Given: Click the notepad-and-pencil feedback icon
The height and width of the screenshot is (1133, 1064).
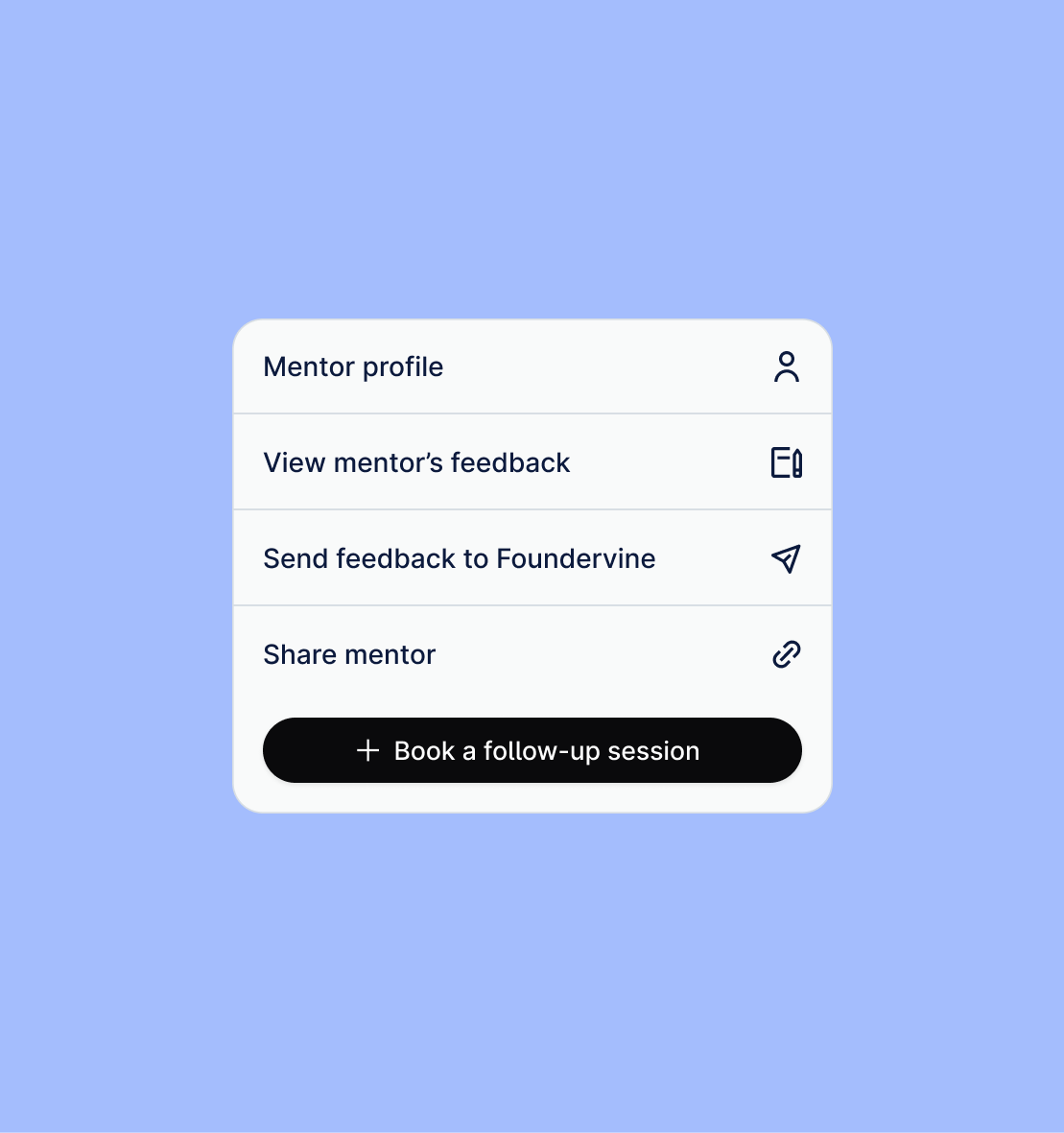Looking at the screenshot, I should (787, 462).
